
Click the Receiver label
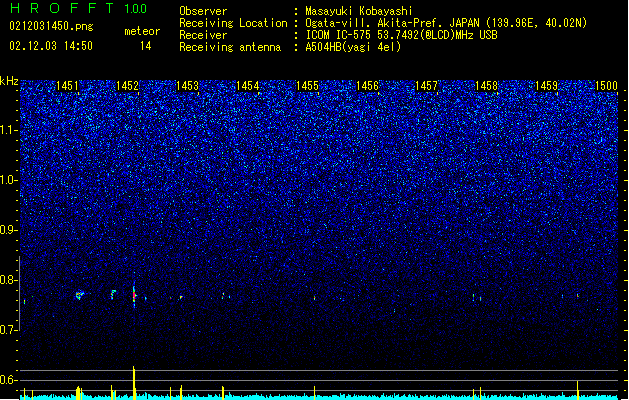[x=203, y=35]
